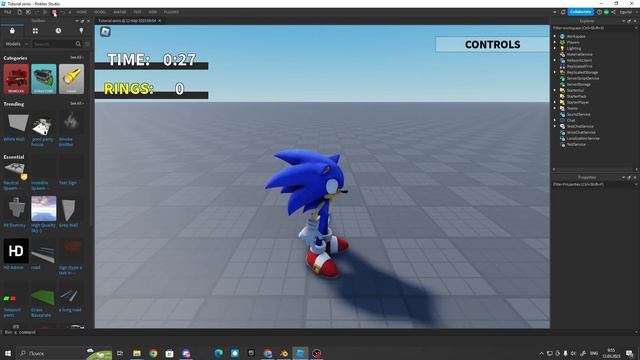
Task: Select the Lighting bulb icon in Explorer
Action: [x=562, y=48]
